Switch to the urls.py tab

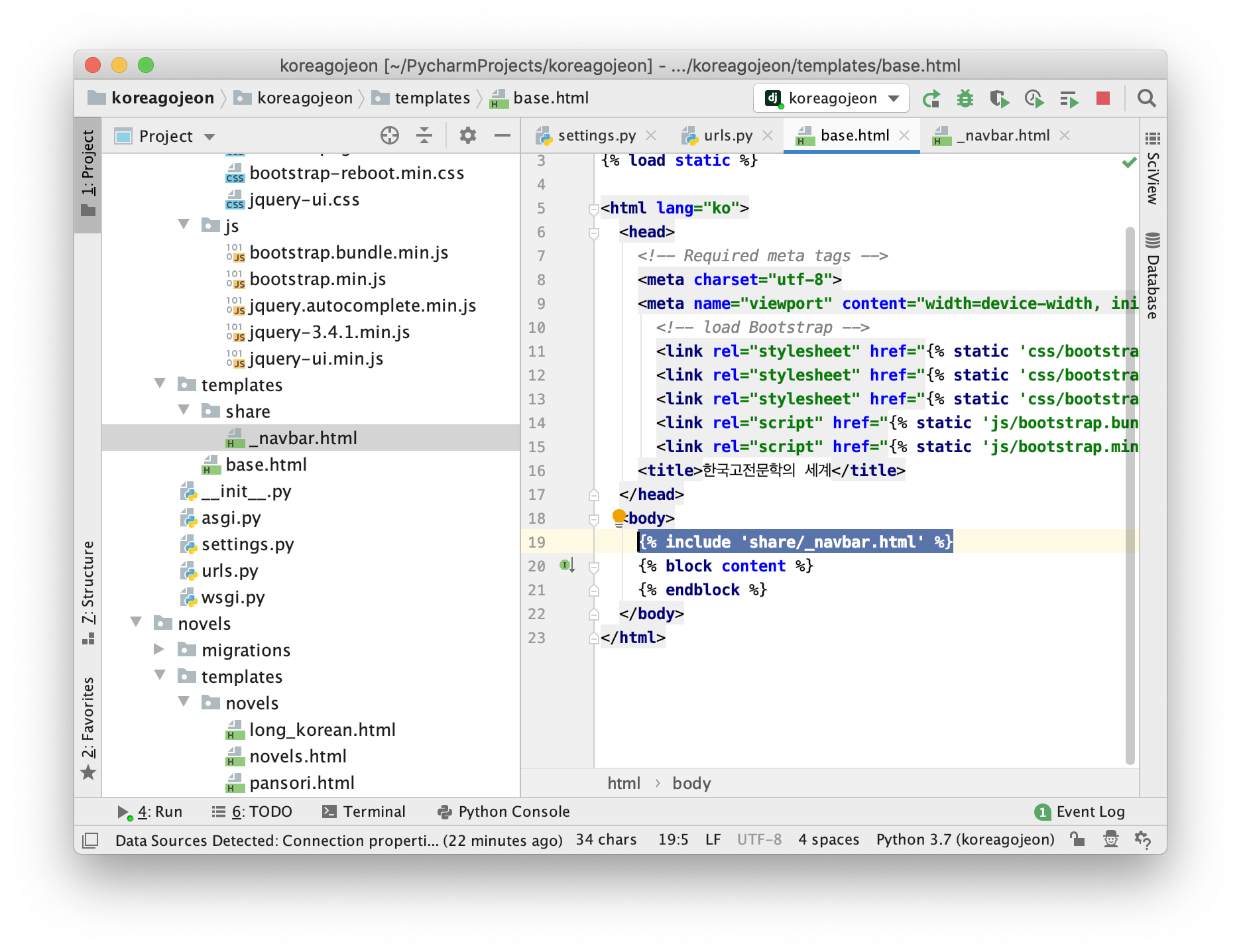click(x=727, y=135)
